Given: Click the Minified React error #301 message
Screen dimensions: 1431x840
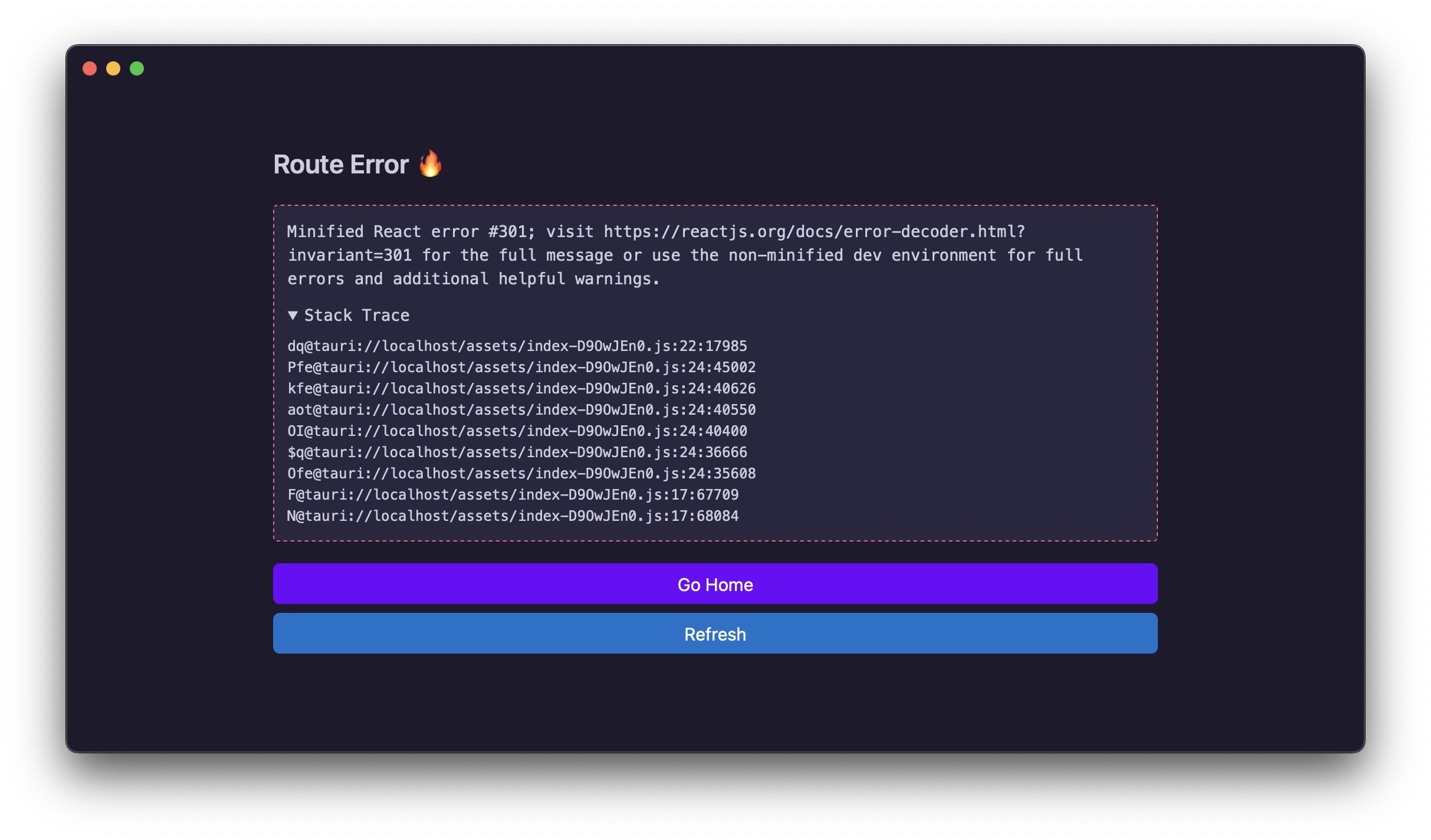Looking at the screenshot, I should [x=685, y=255].
